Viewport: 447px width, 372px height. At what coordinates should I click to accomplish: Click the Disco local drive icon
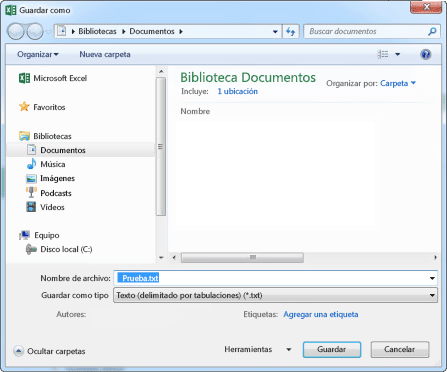click(x=31, y=249)
